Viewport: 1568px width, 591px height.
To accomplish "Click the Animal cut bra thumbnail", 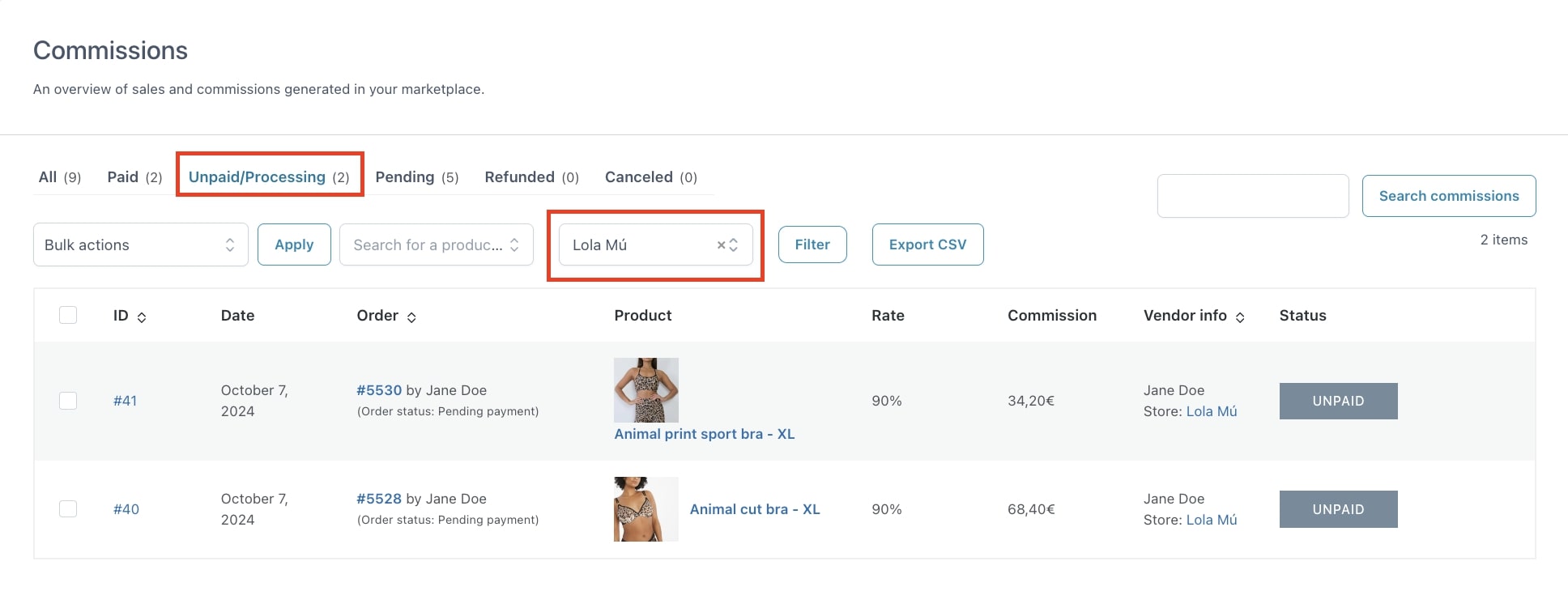I will (x=646, y=509).
